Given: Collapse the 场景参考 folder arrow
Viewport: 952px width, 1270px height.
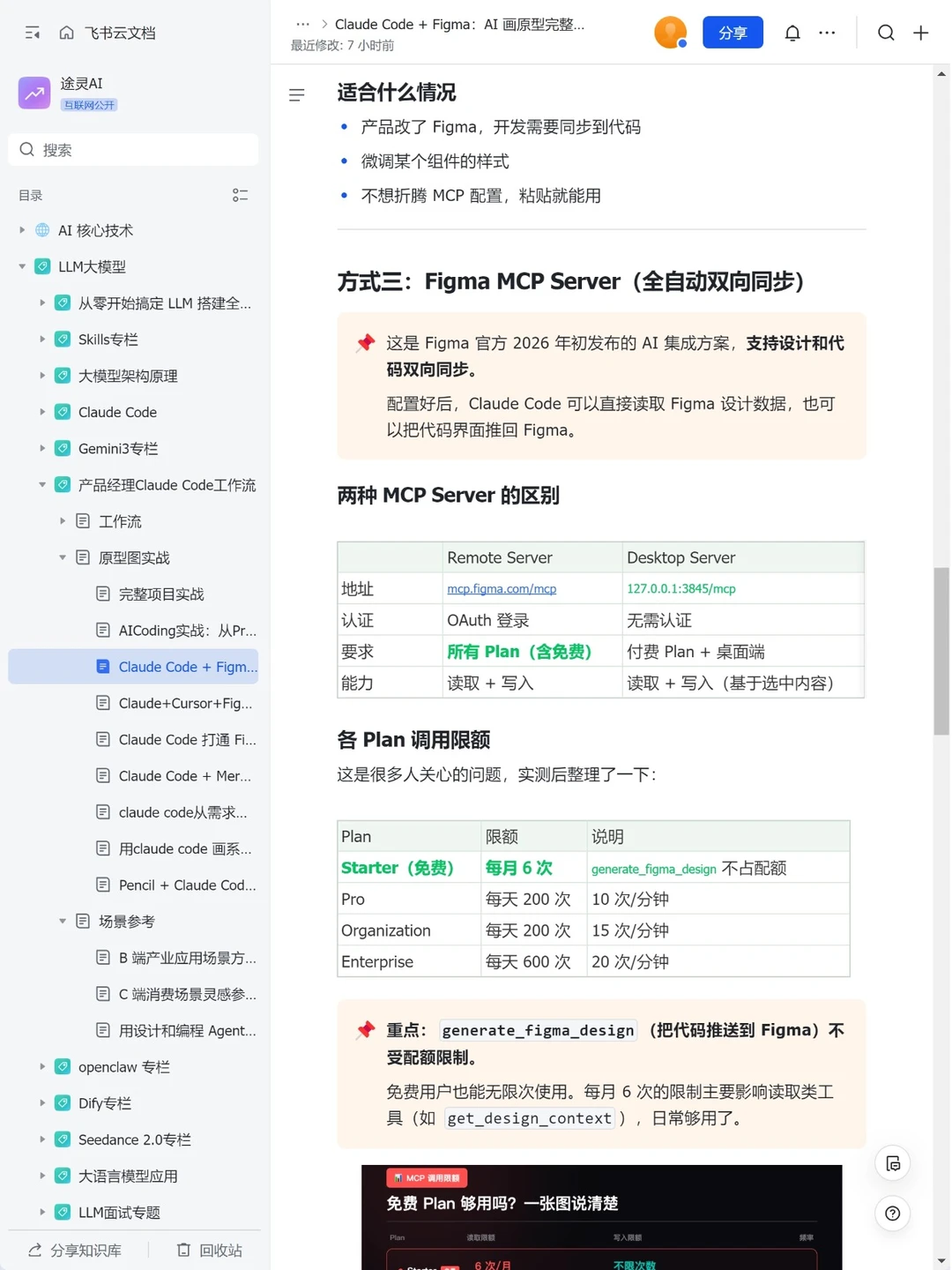Looking at the screenshot, I should tap(63, 921).
